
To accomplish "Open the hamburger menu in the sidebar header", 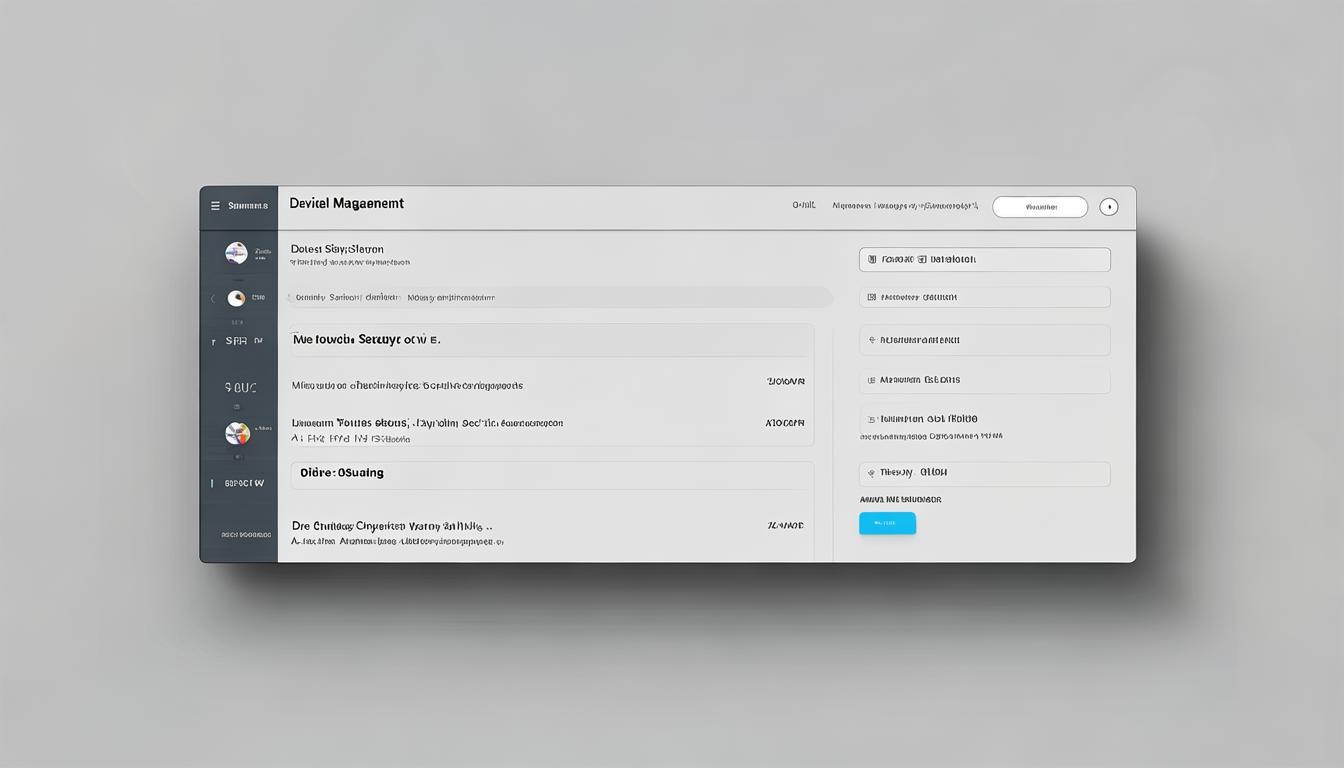I will click(x=215, y=206).
